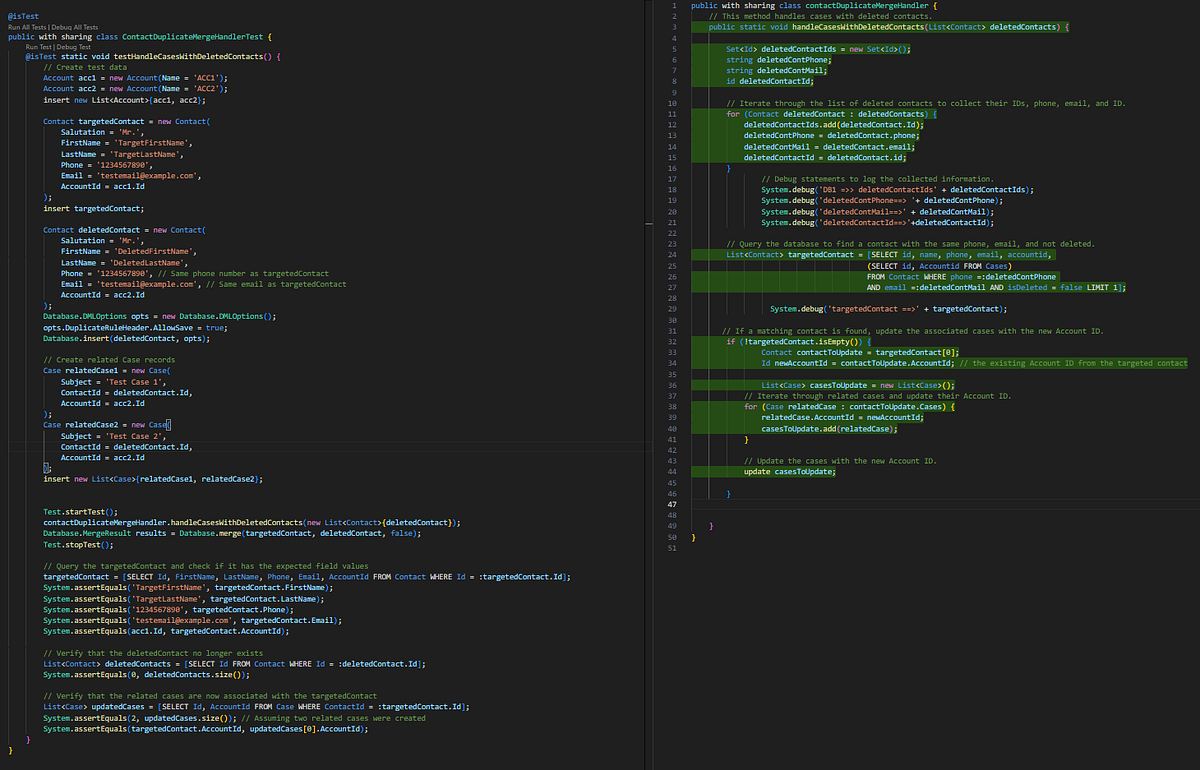
Task: Click line number 32 in the gutter
Action: pos(675,342)
